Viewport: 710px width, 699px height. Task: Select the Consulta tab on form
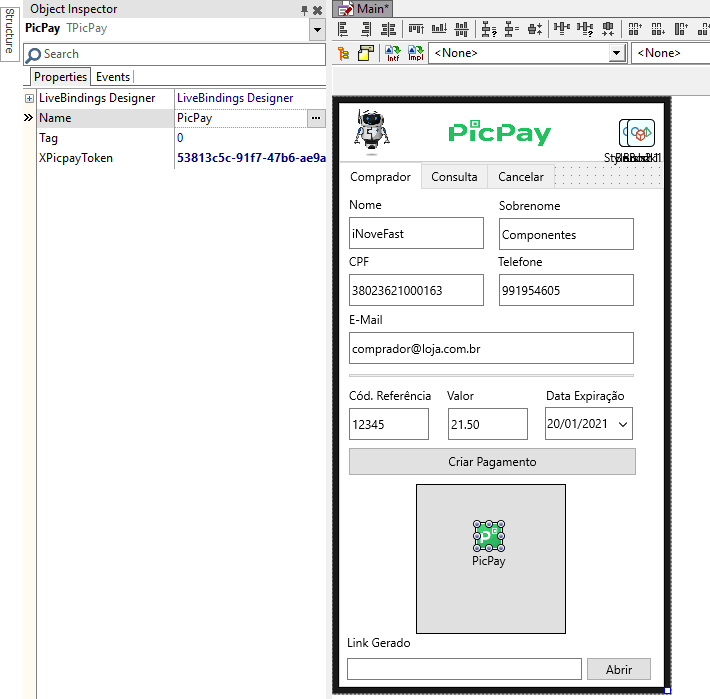click(x=454, y=177)
